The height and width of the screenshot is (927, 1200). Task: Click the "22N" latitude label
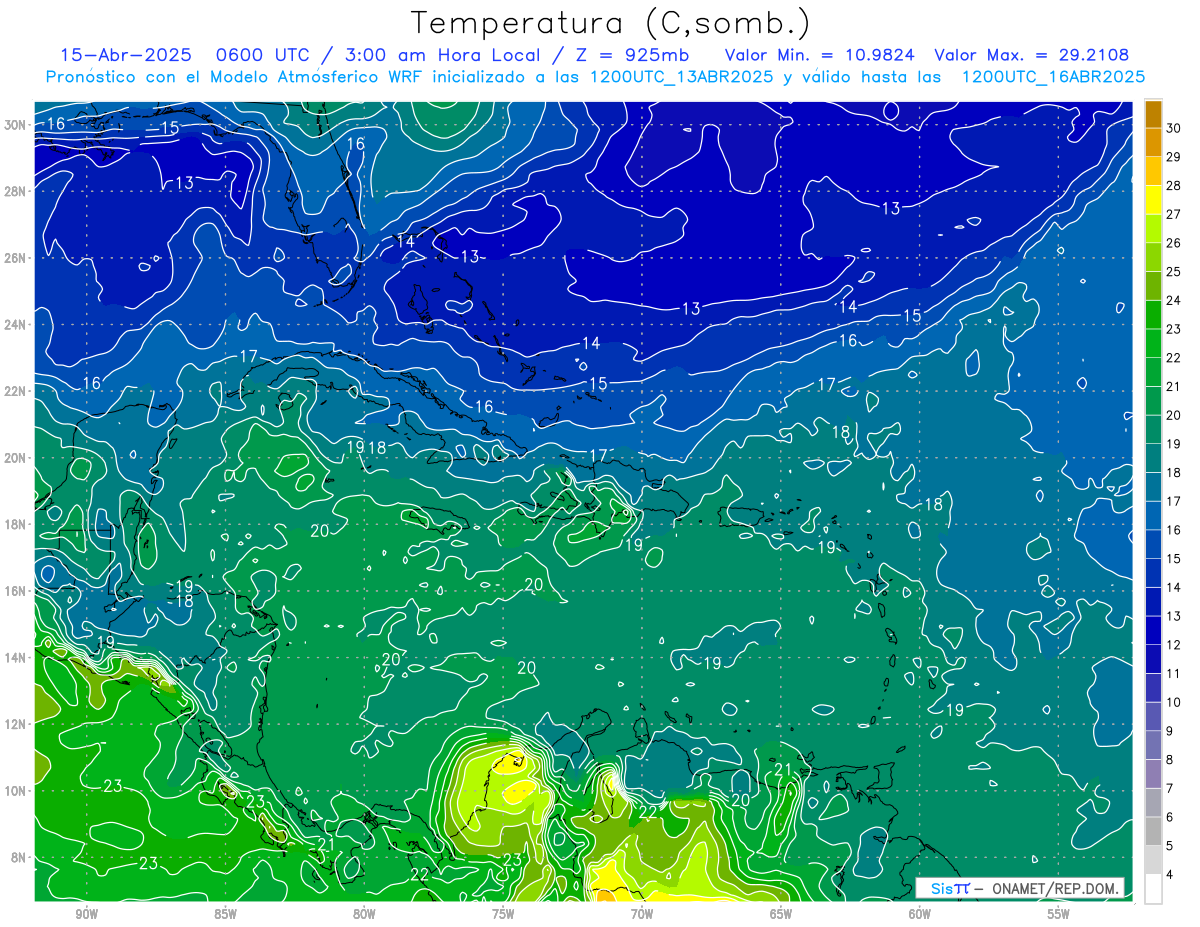(15, 391)
